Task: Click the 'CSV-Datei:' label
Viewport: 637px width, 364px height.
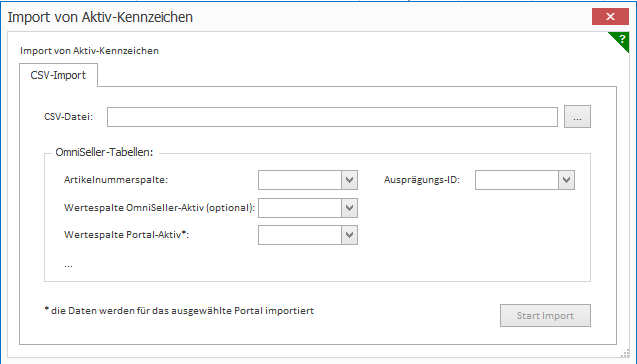Action: [68, 117]
